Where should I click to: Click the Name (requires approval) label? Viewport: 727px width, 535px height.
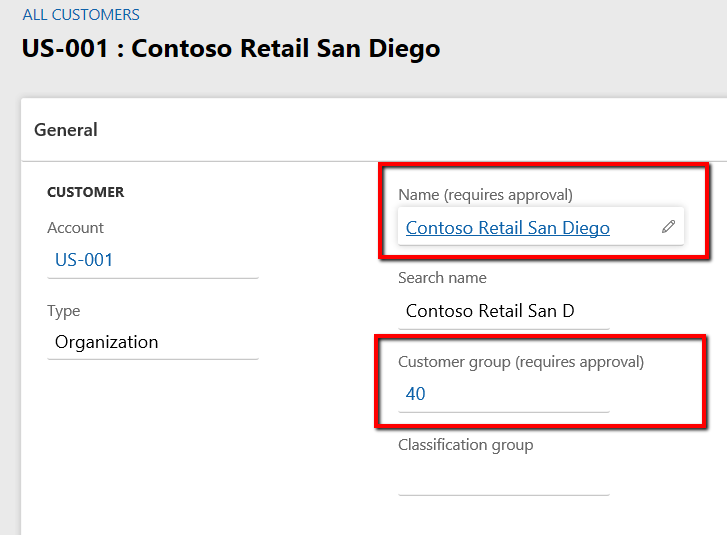485,195
